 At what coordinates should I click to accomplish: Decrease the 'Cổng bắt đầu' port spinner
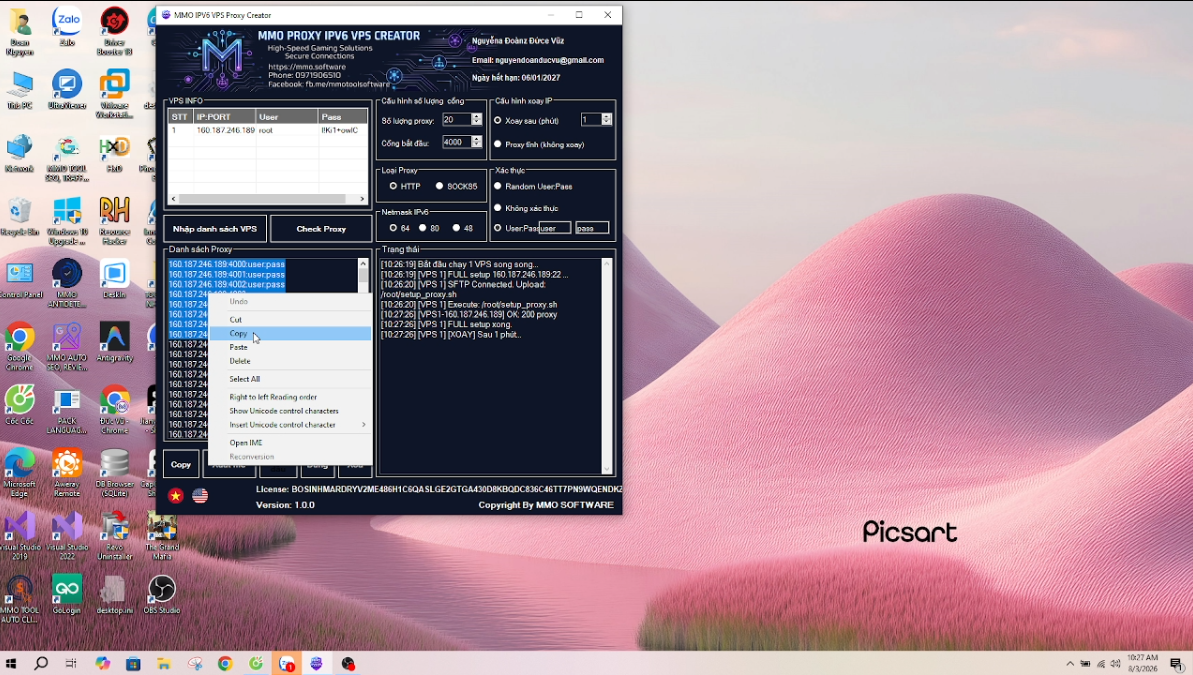[477, 145]
